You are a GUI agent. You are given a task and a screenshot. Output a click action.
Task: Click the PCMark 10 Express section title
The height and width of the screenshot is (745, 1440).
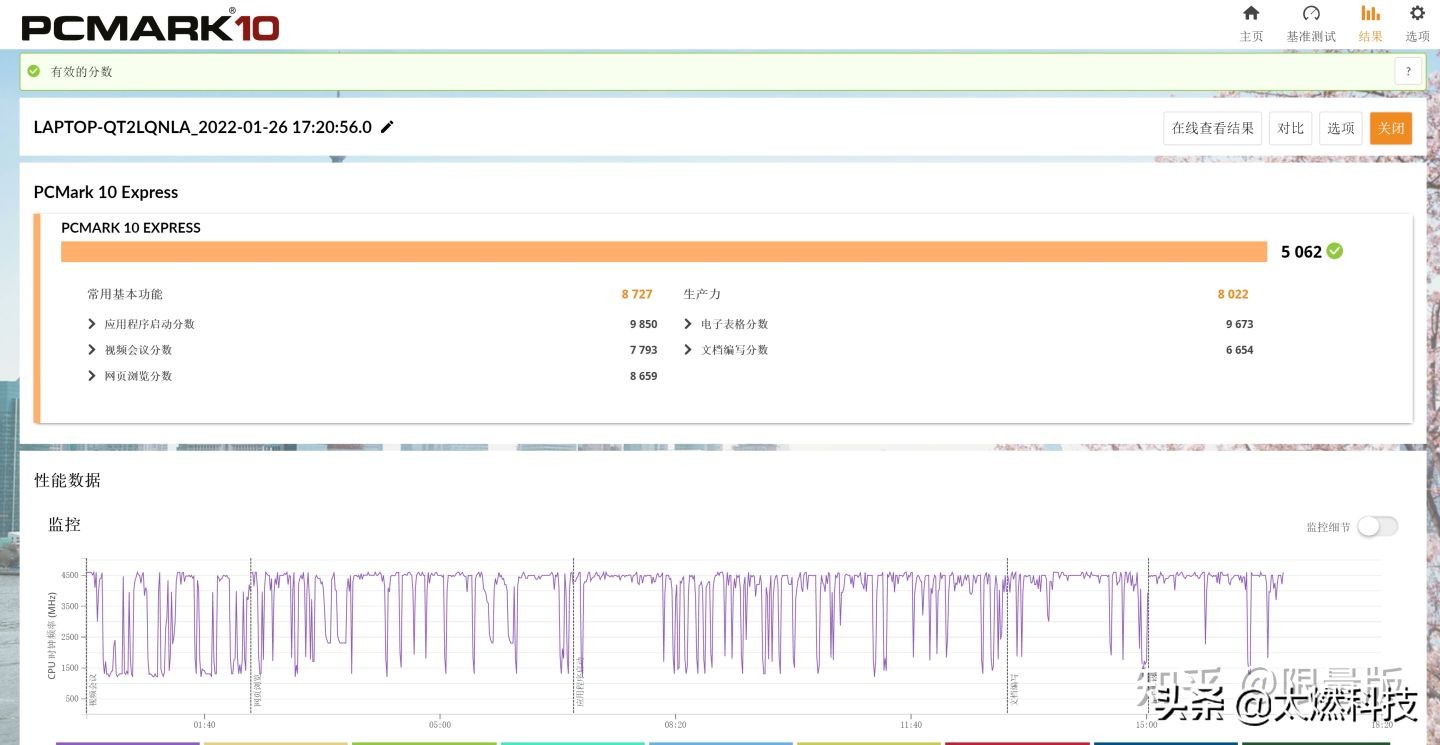coord(106,192)
